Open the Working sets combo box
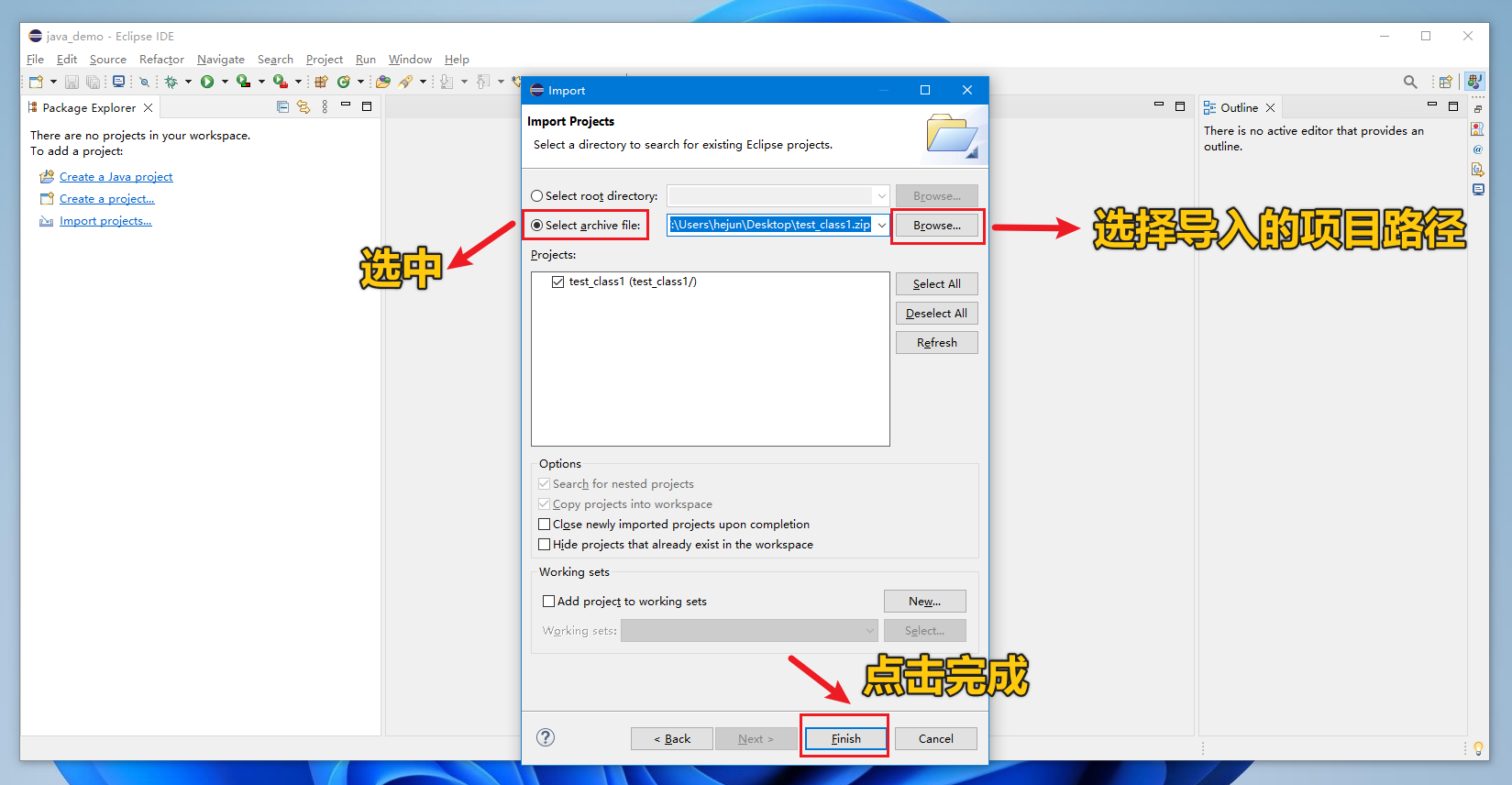The height and width of the screenshot is (785, 1512). [749, 630]
